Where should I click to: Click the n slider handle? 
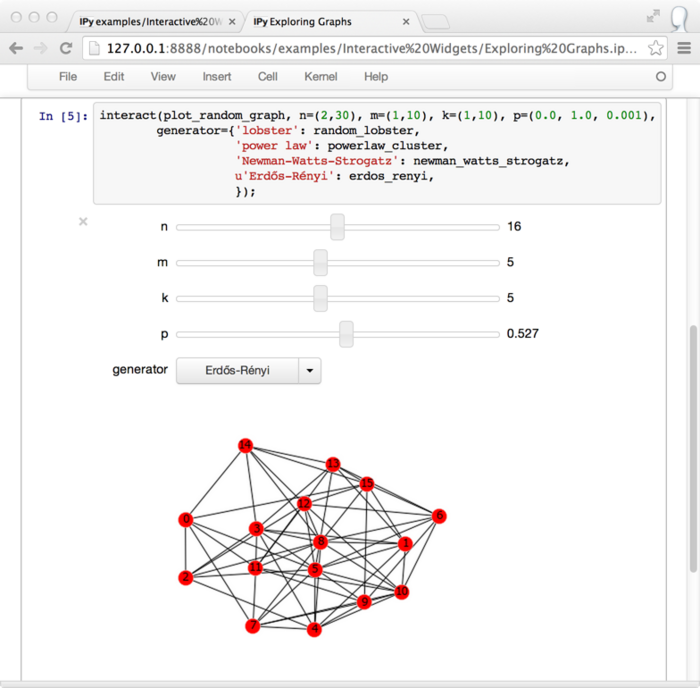tap(338, 227)
